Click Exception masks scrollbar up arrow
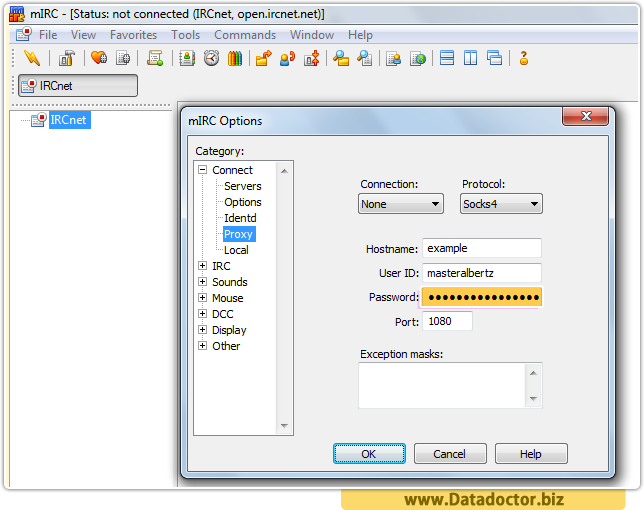The image size is (644, 510). click(534, 373)
